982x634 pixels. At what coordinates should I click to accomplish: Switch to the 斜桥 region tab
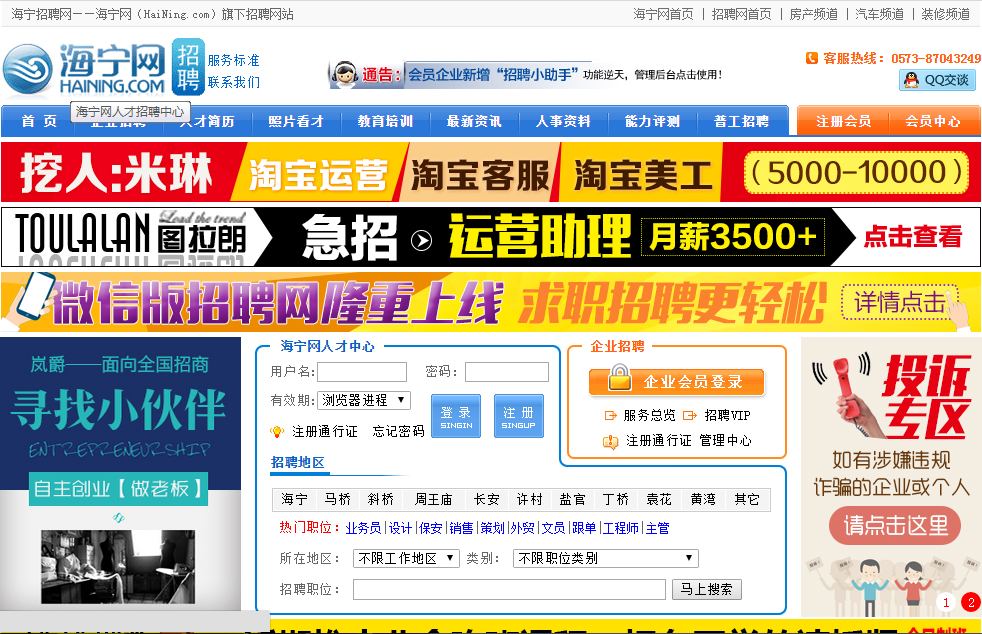click(381, 499)
